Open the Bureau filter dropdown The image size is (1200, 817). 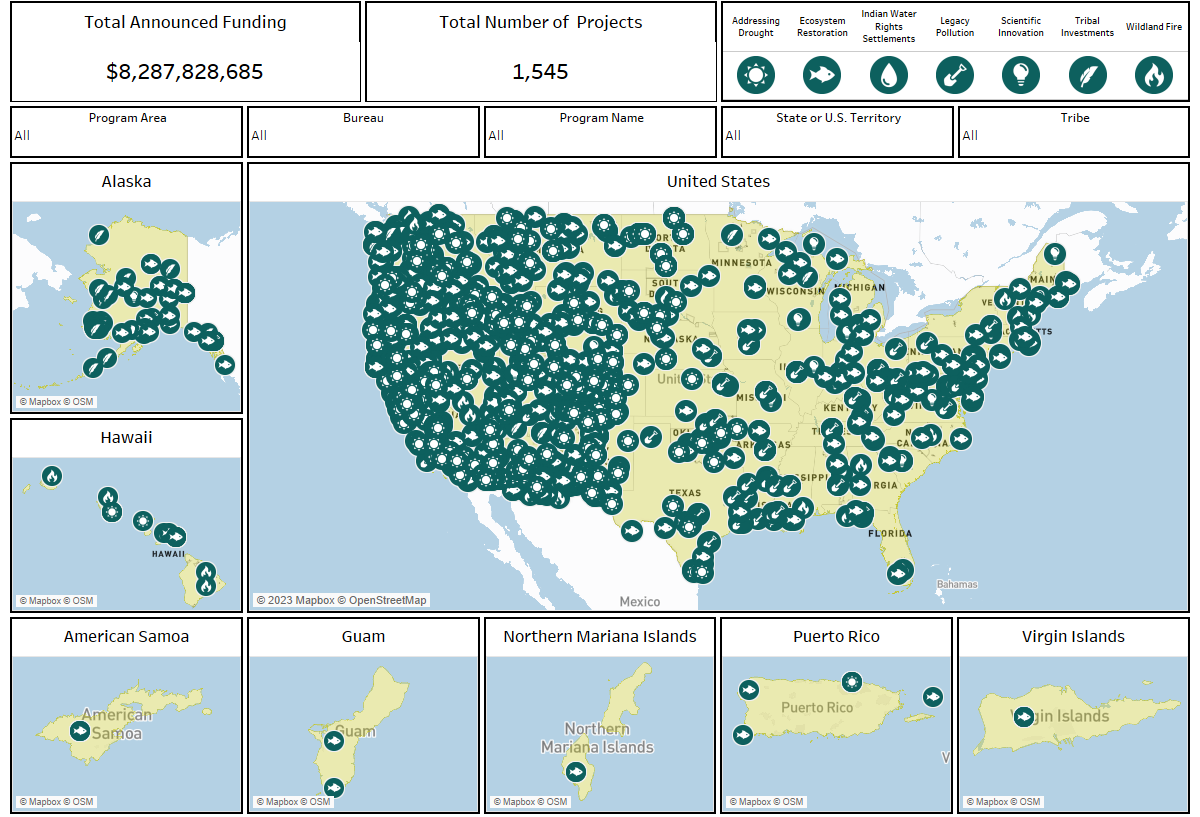[363, 135]
